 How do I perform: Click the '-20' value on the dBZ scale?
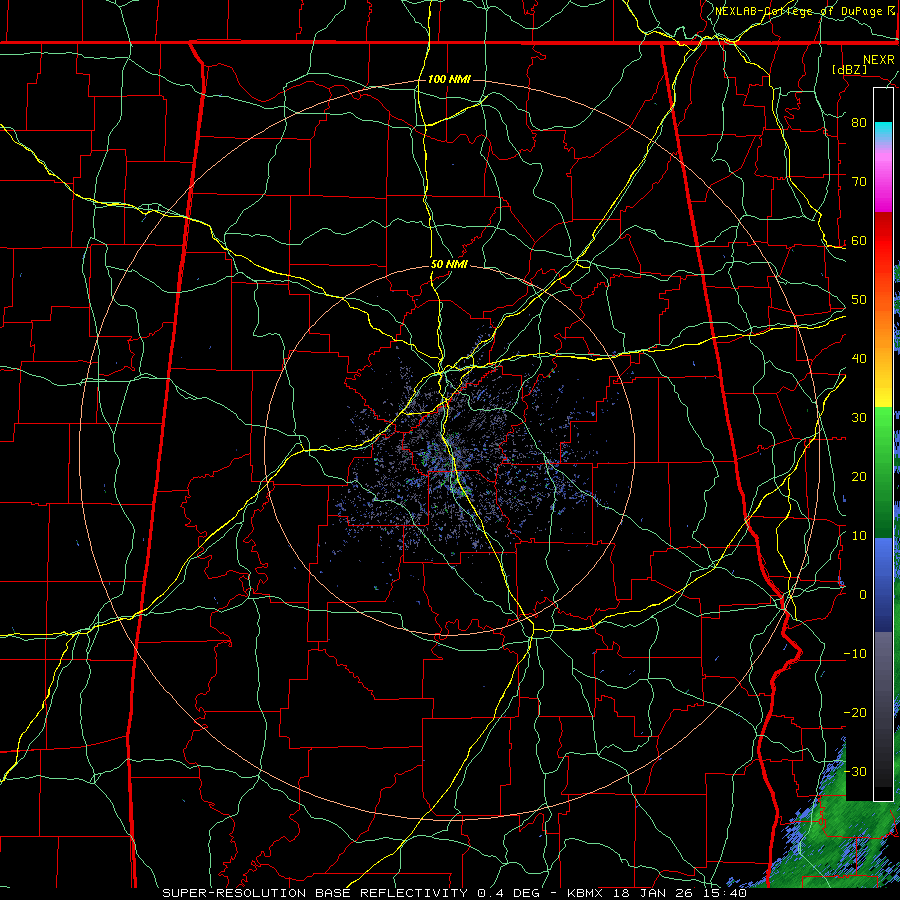(855, 713)
